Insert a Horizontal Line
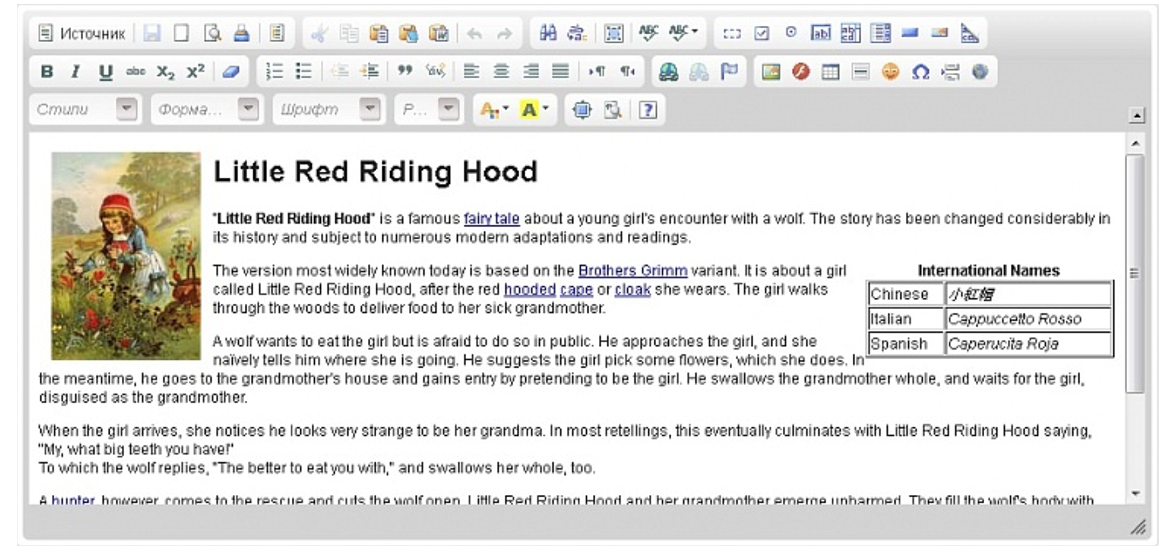 click(860, 72)
